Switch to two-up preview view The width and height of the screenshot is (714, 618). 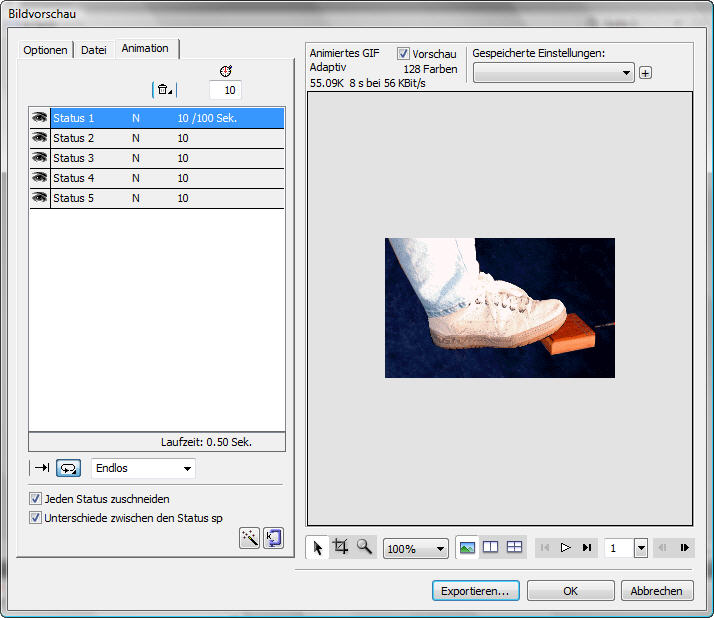coord(490,546)
